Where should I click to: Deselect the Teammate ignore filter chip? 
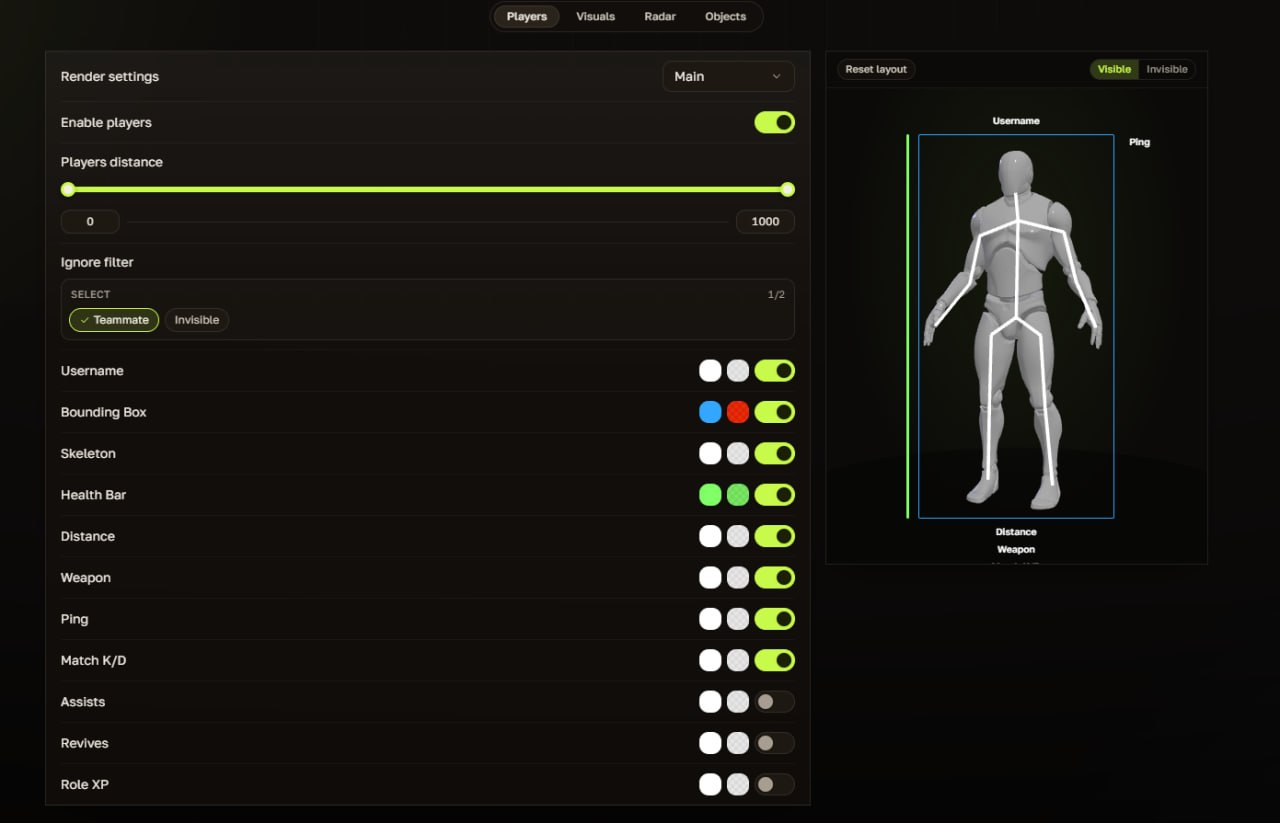(114, 320)
